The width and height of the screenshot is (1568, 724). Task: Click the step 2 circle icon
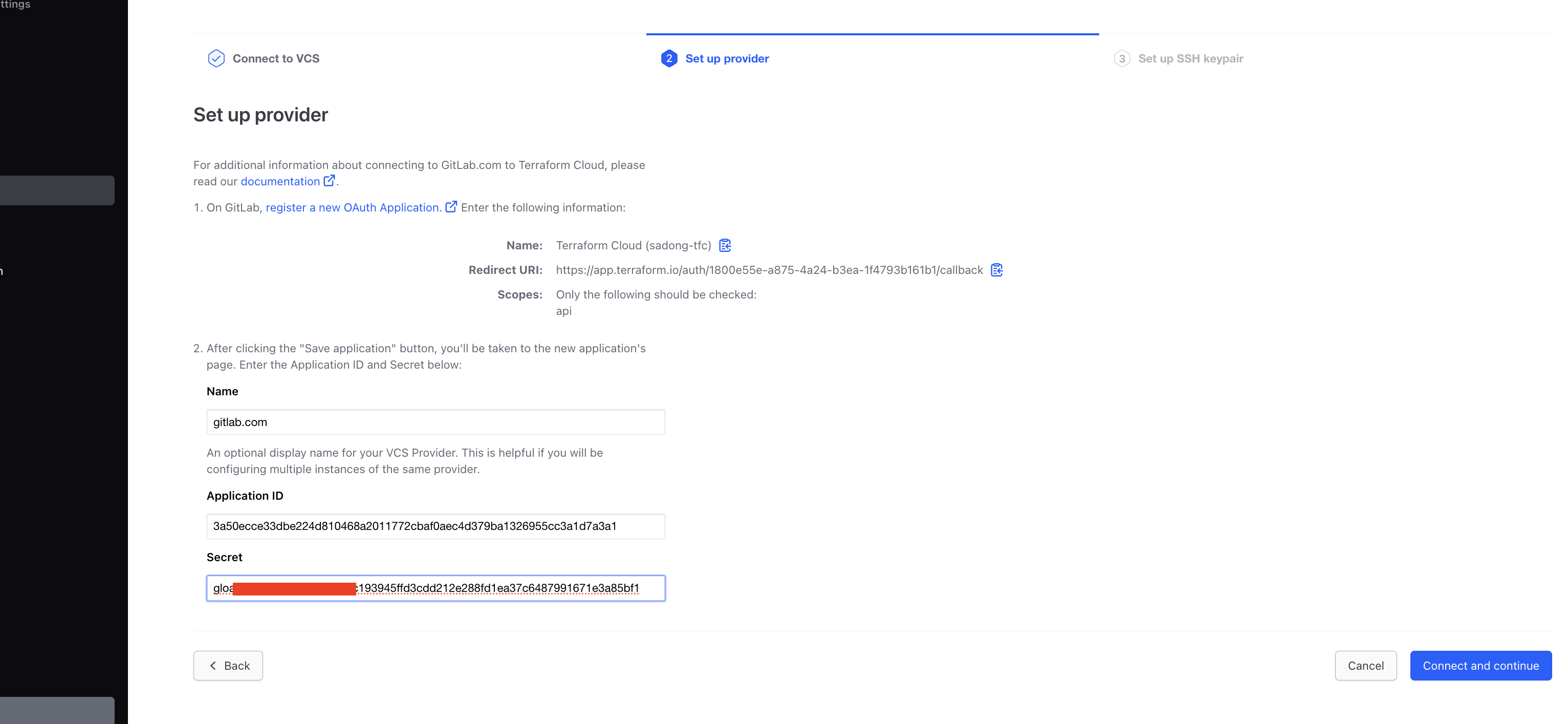click(669, 58)
